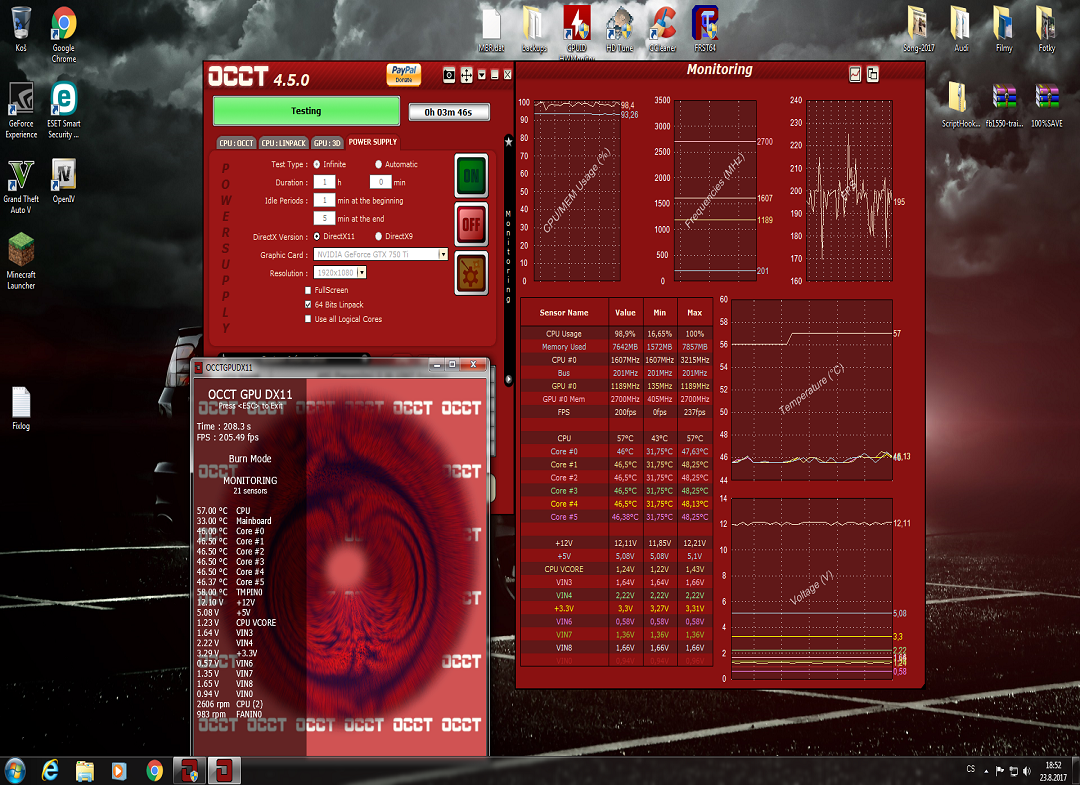
Task: Open OCCT settings with the gear icon
Action: tap(471, 272)
